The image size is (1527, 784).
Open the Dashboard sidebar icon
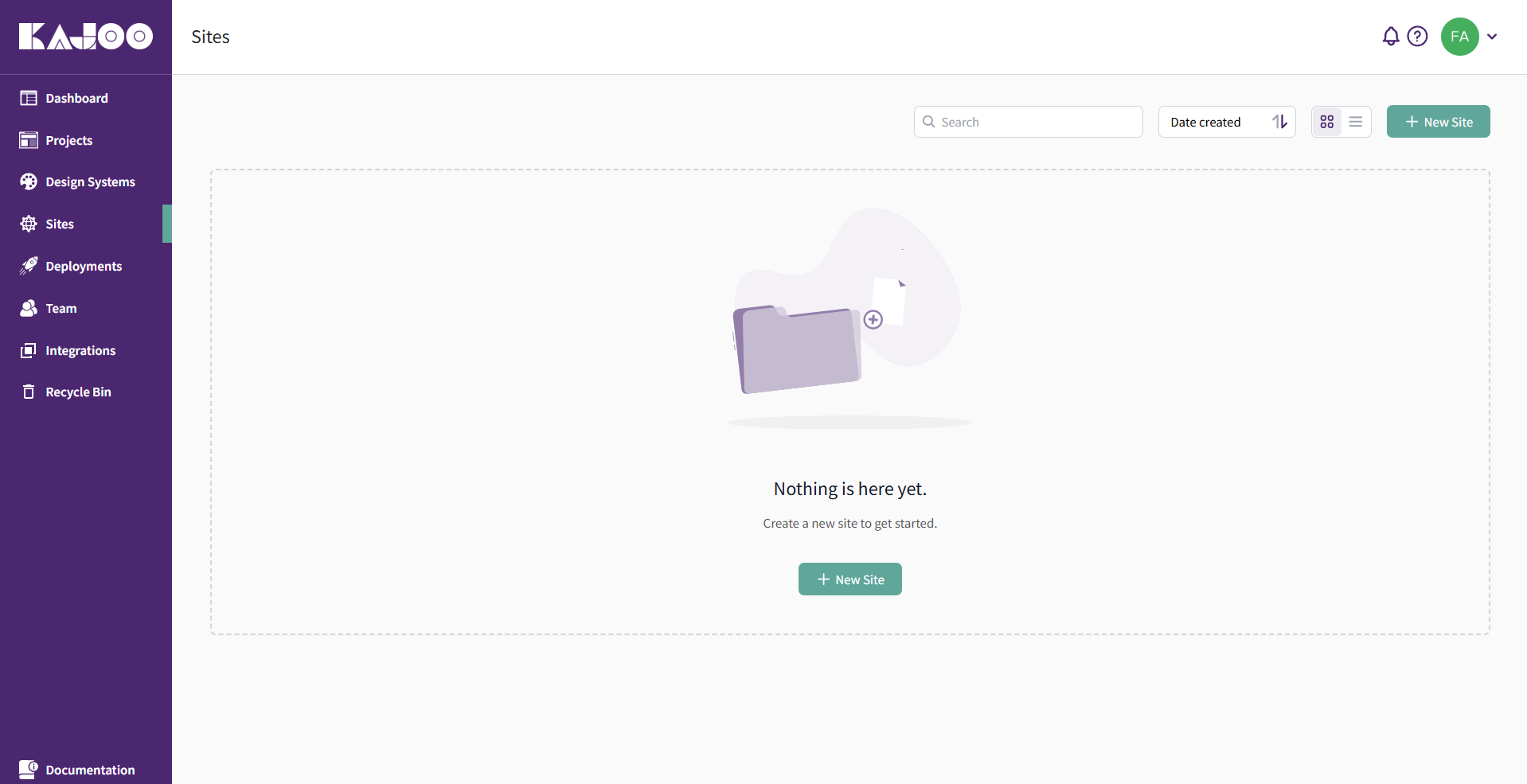pos(29,98)
